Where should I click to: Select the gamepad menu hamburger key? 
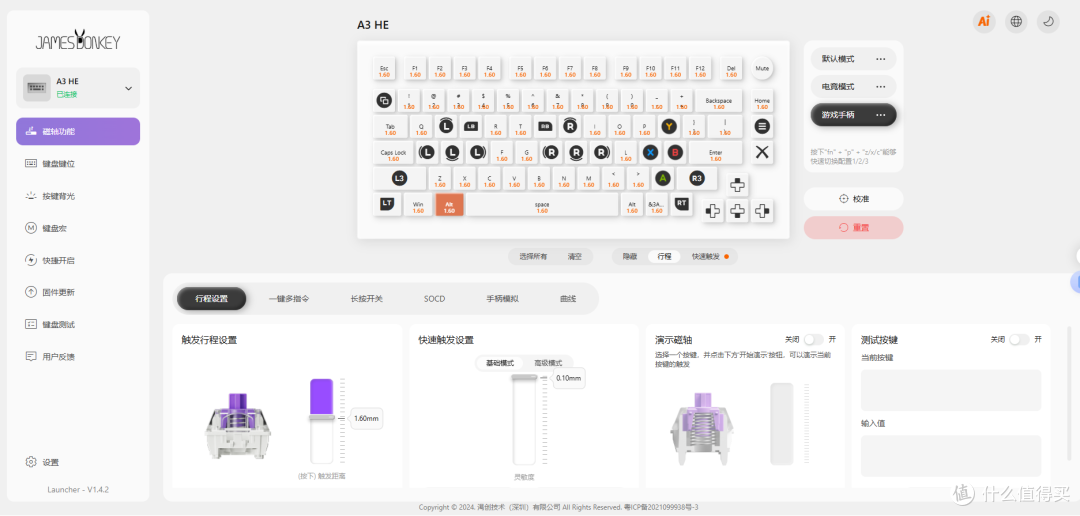pos(762,127)
